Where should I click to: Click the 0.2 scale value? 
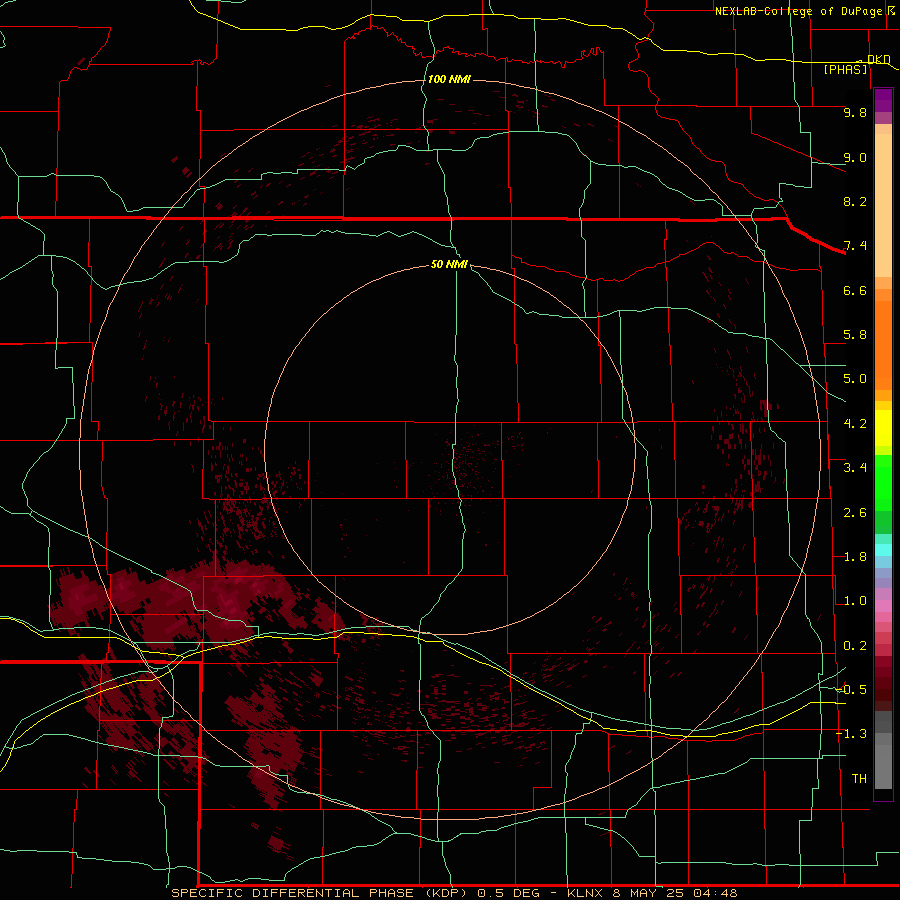[855, 646]
